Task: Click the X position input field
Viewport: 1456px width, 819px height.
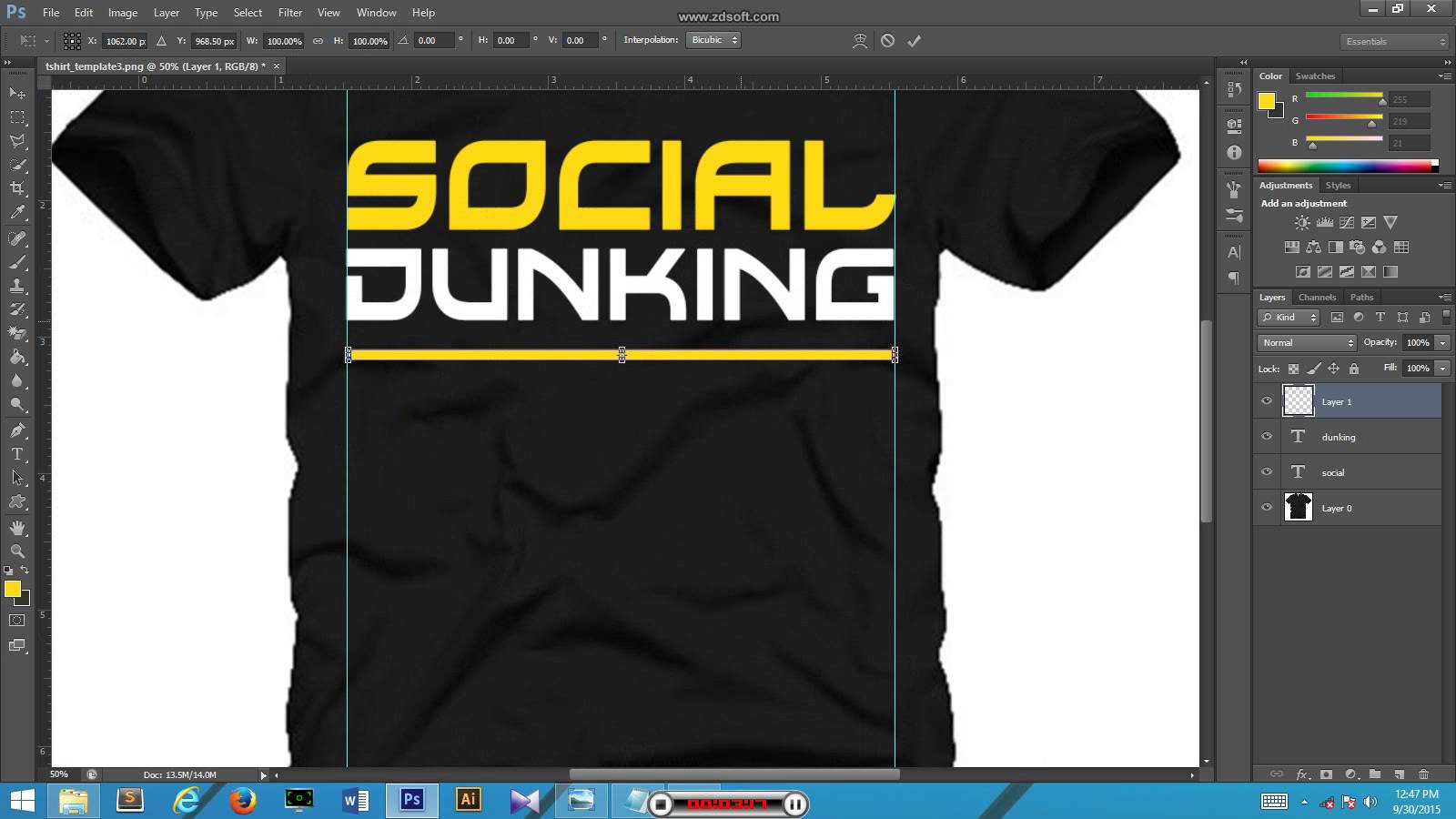Action: click(124, 41)
